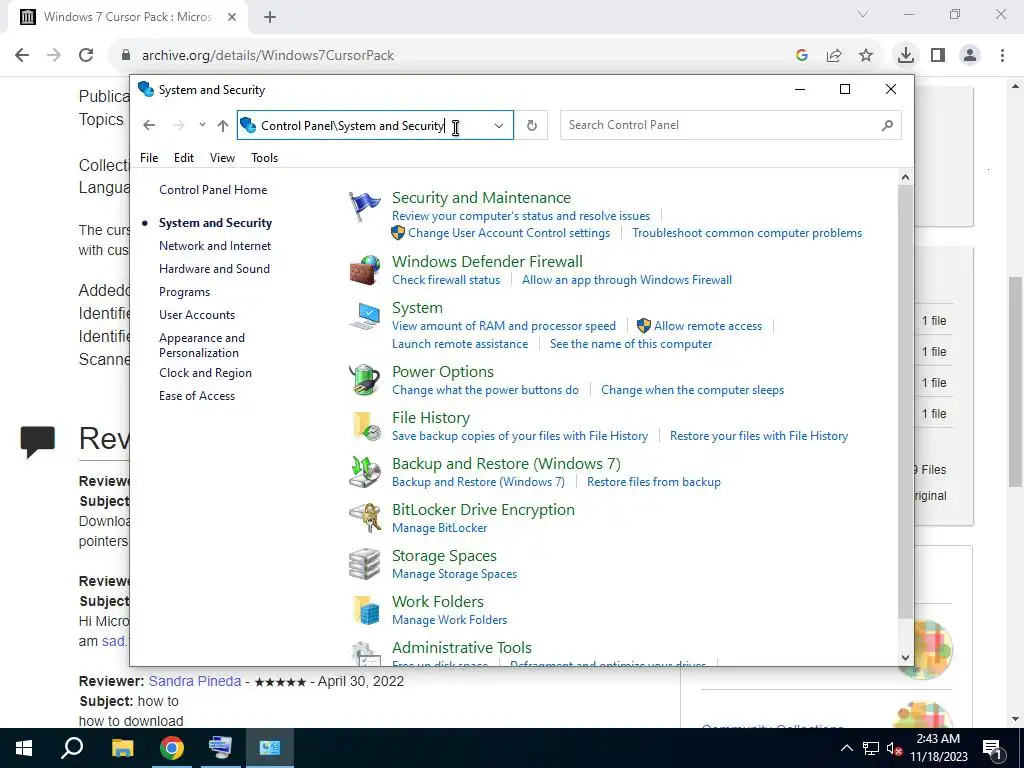Open the Storage Spaces stacked drives icon
The width and height of the screenshot is (1024, 768).
364,564
